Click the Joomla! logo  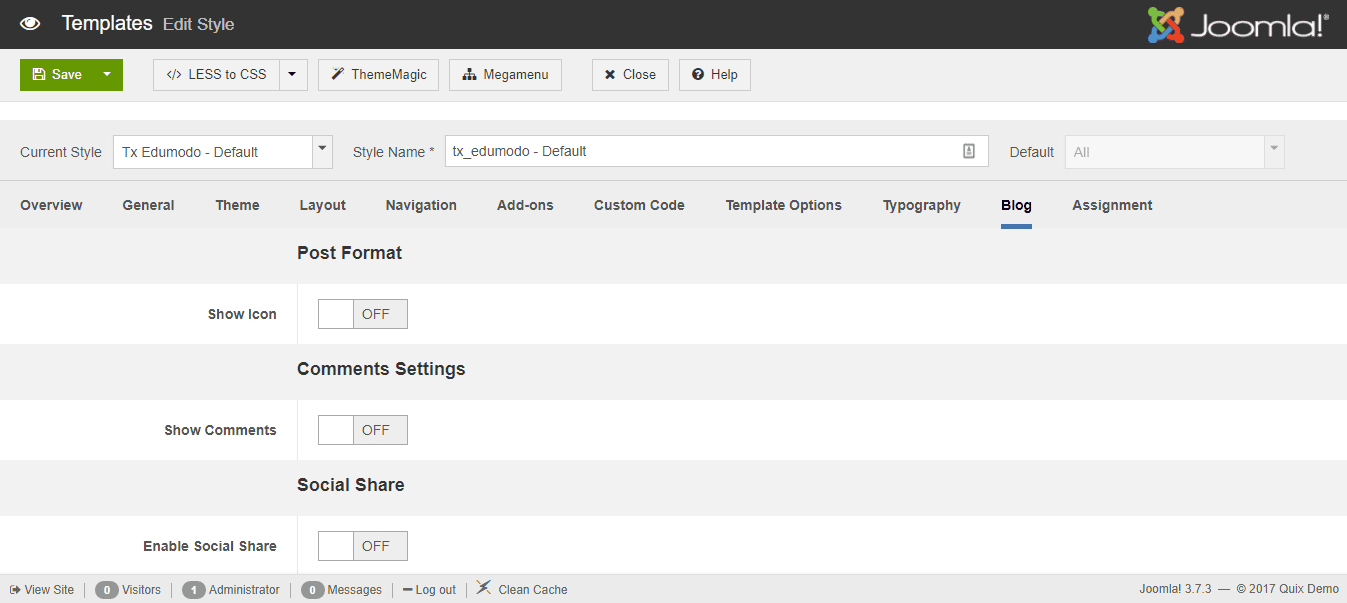(1236, 23)
